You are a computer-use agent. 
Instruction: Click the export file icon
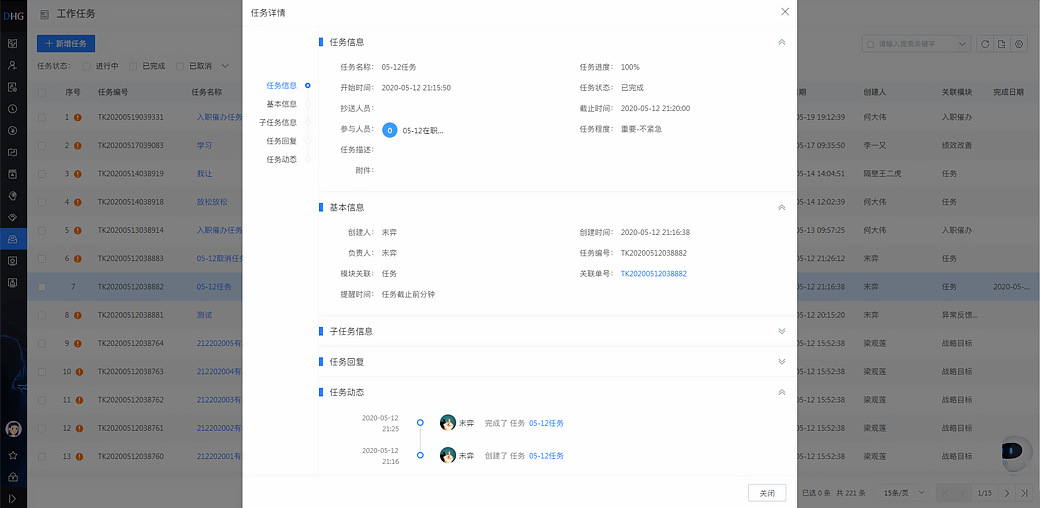click(x=1002, y=45)
